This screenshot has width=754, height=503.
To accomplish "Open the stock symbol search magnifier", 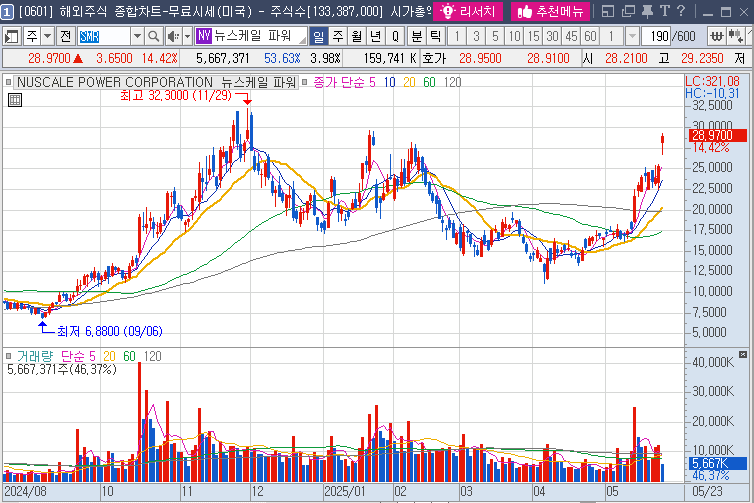I will pyautogui.click(x=153, y=36).
